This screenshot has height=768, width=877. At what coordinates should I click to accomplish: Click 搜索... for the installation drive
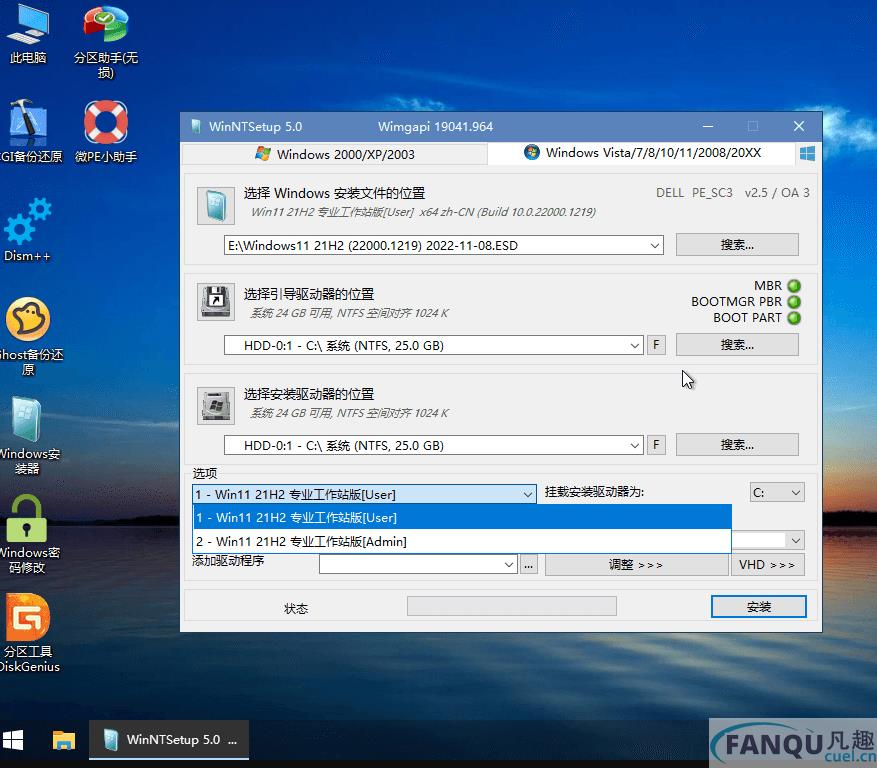click(x=737, y=445)
